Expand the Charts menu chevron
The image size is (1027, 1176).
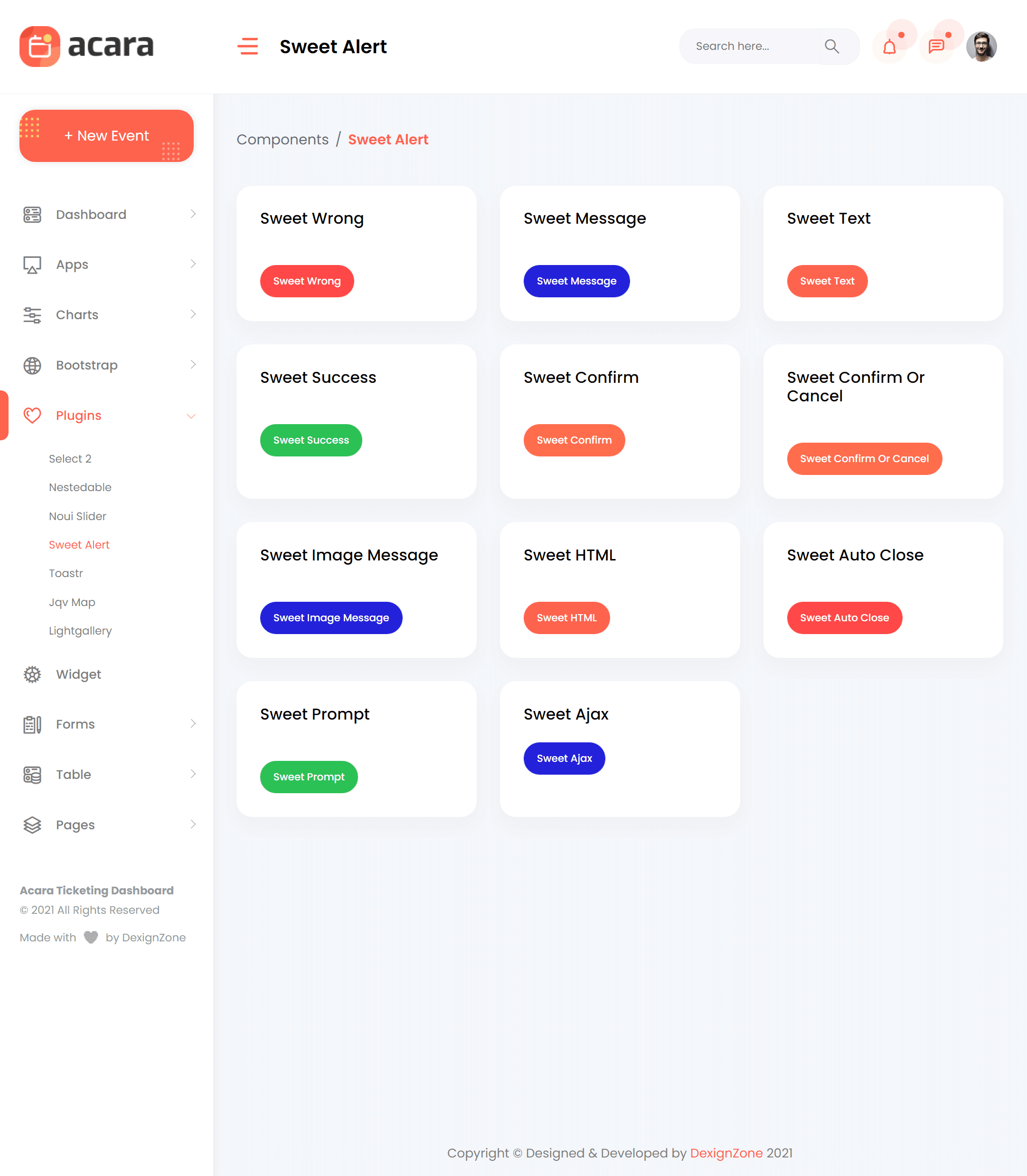point(193,314)
